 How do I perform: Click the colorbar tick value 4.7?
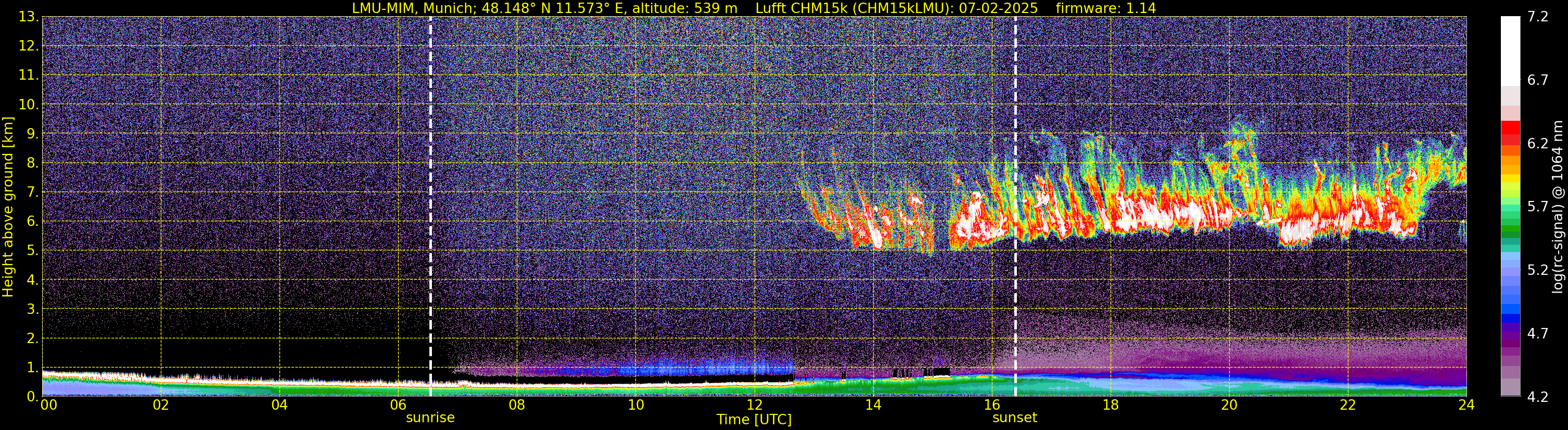tap(1538, 333)
